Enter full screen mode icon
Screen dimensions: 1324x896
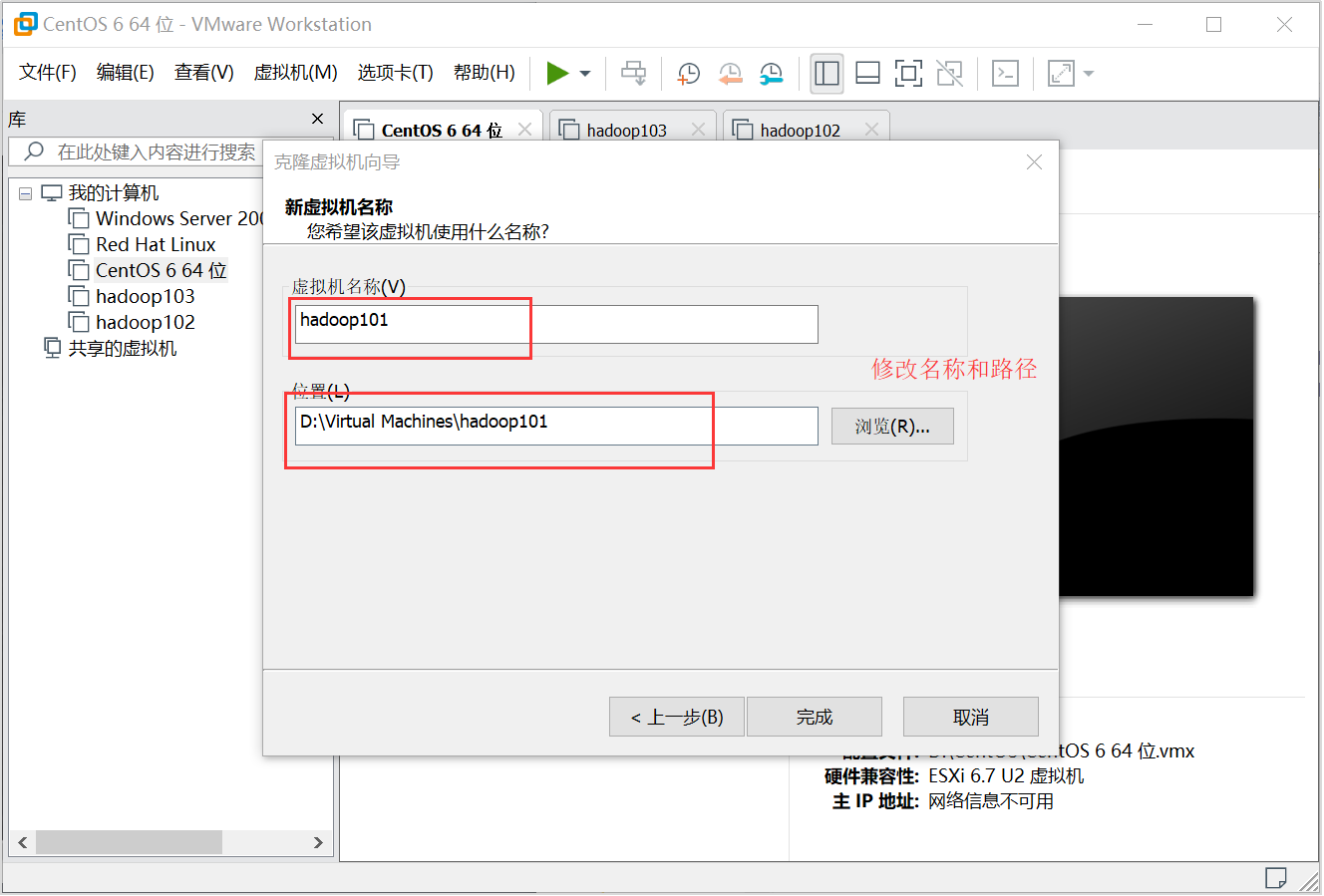point(908,73)
